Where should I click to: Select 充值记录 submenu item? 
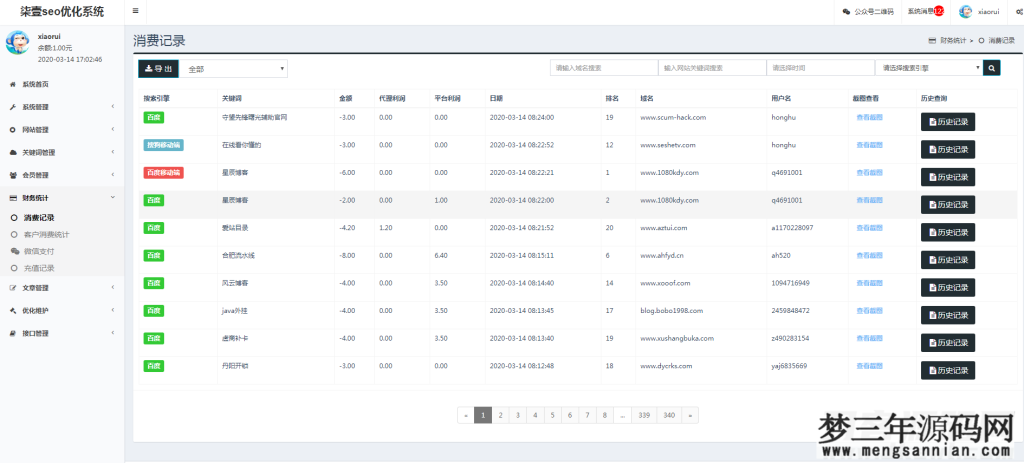[39, 268]
